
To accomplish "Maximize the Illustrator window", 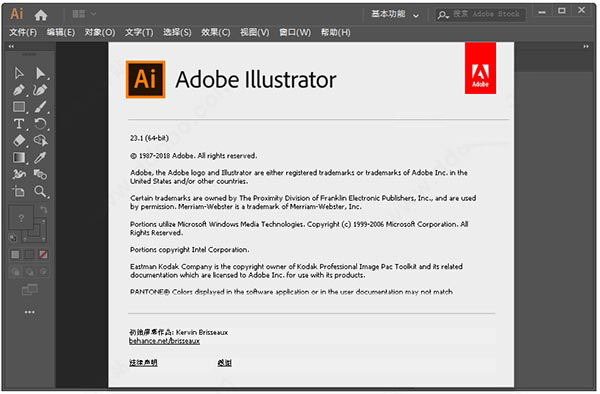I will click(562, 11).
